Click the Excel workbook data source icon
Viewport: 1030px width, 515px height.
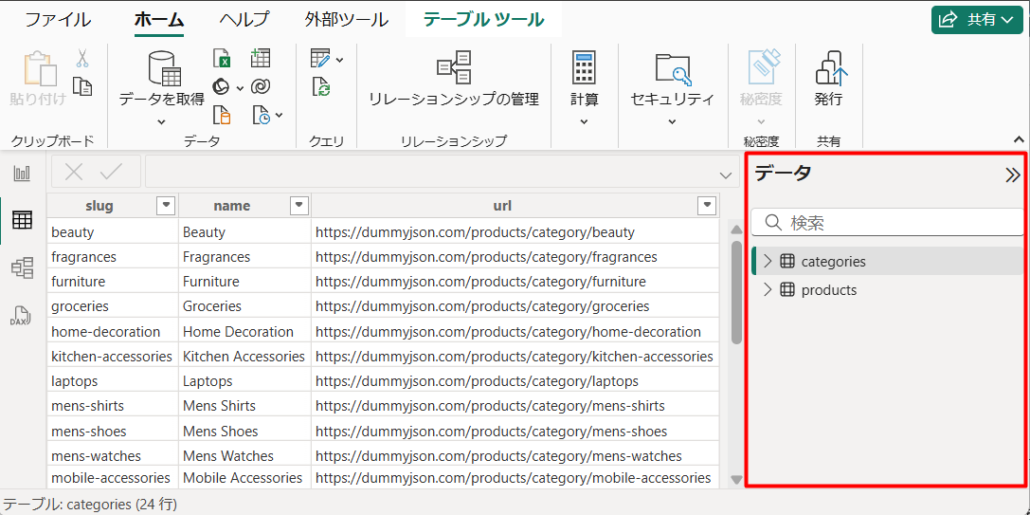click(x=222, y=59)
